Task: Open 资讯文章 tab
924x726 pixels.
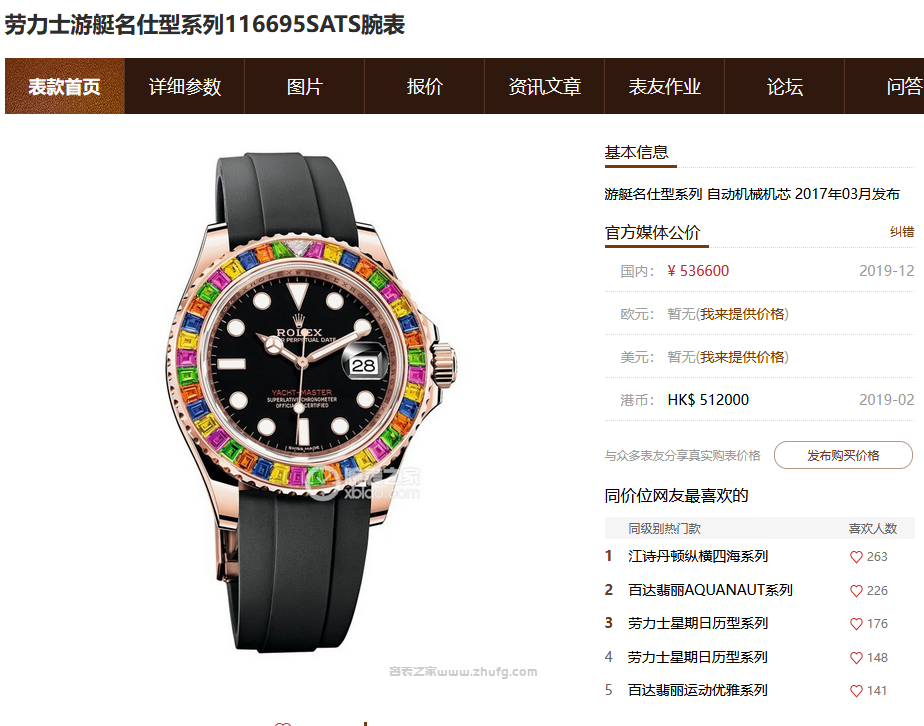Action: click(544, 86)
